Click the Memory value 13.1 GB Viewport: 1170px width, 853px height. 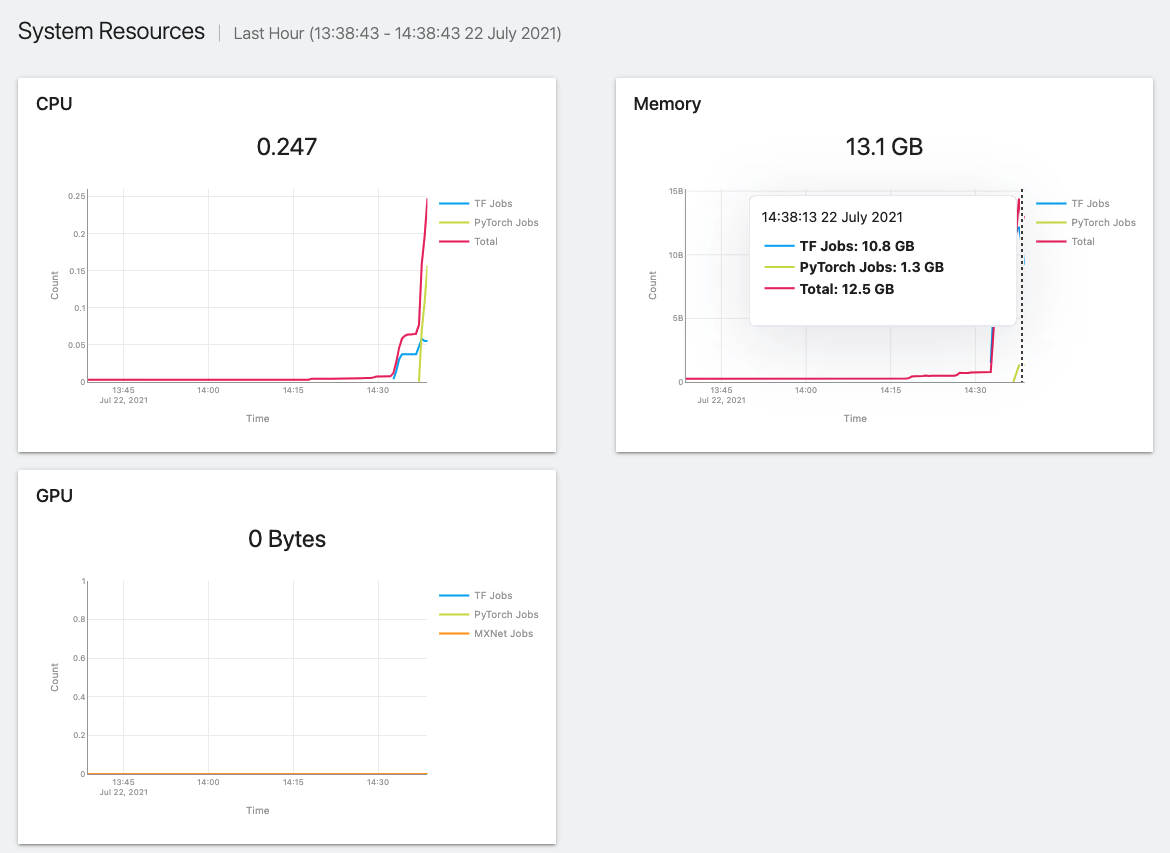(x=884, y=147)
